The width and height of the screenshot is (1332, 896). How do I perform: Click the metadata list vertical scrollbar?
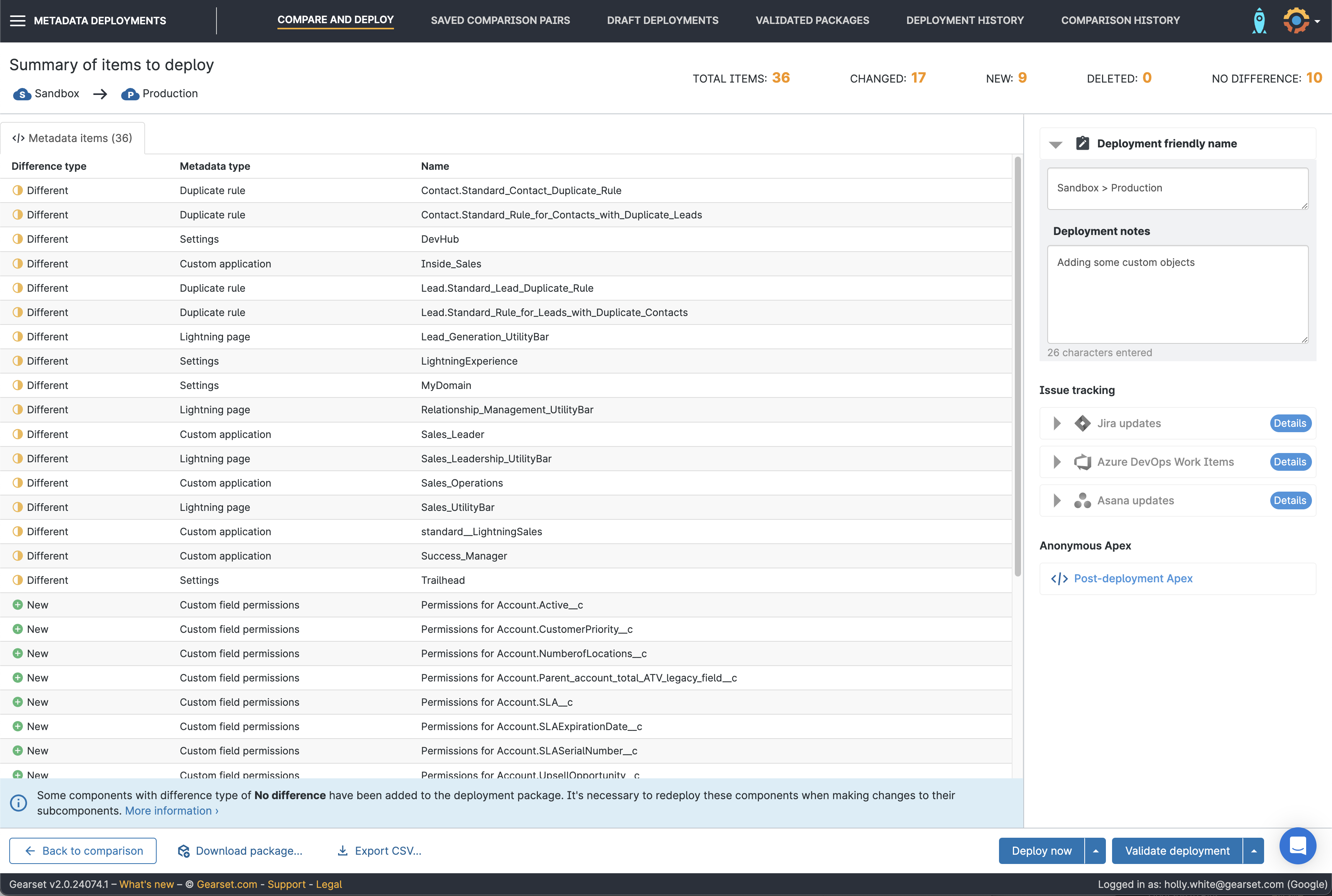[x=1017, y=366]
